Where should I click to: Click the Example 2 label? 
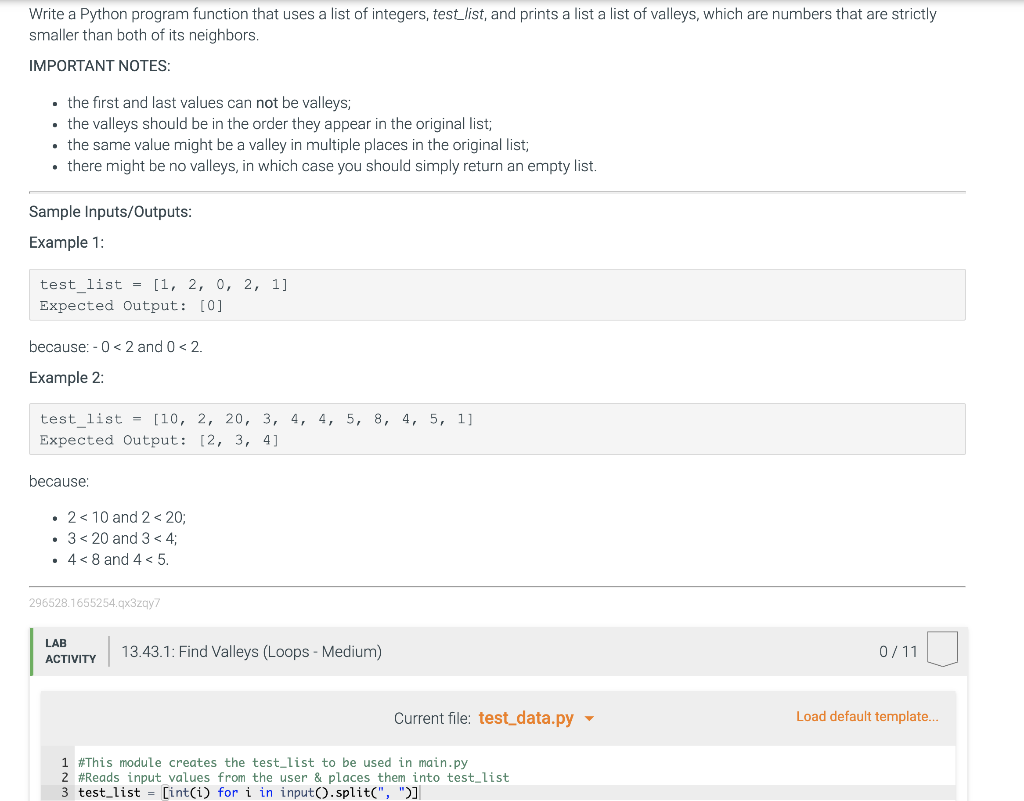click(x=66, y=377)
